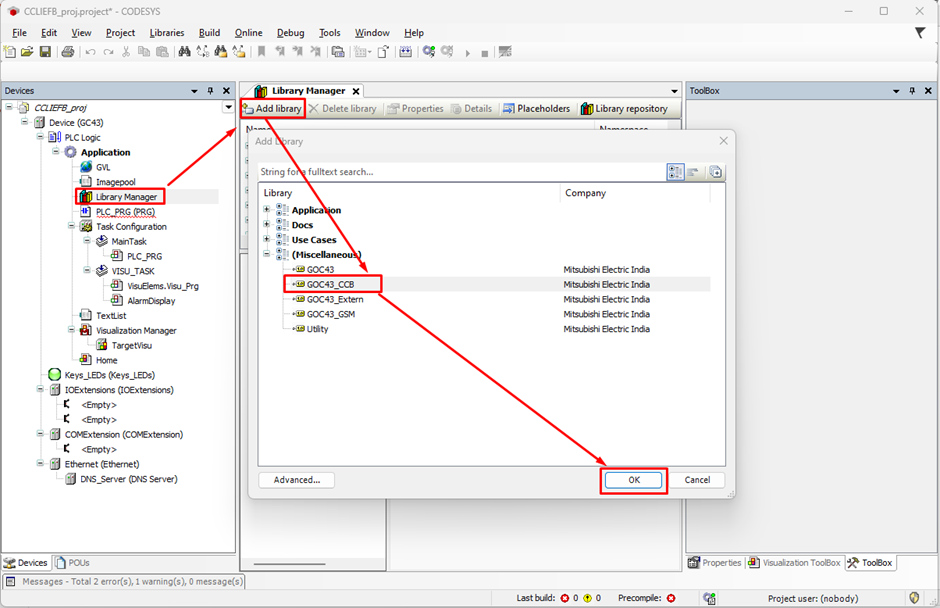Click the Print toolbar icon
Viewport: 940px width, 608px height.
point(68,52)
